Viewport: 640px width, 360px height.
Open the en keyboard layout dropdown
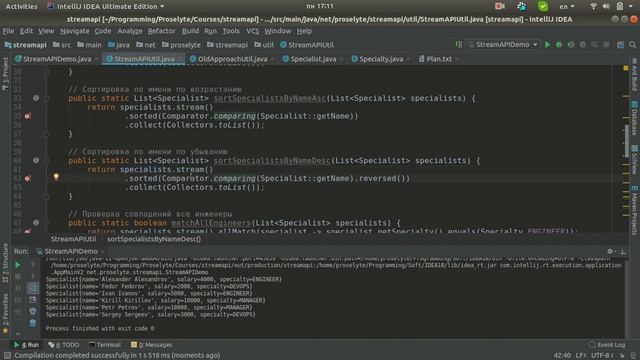click(567, 6)
